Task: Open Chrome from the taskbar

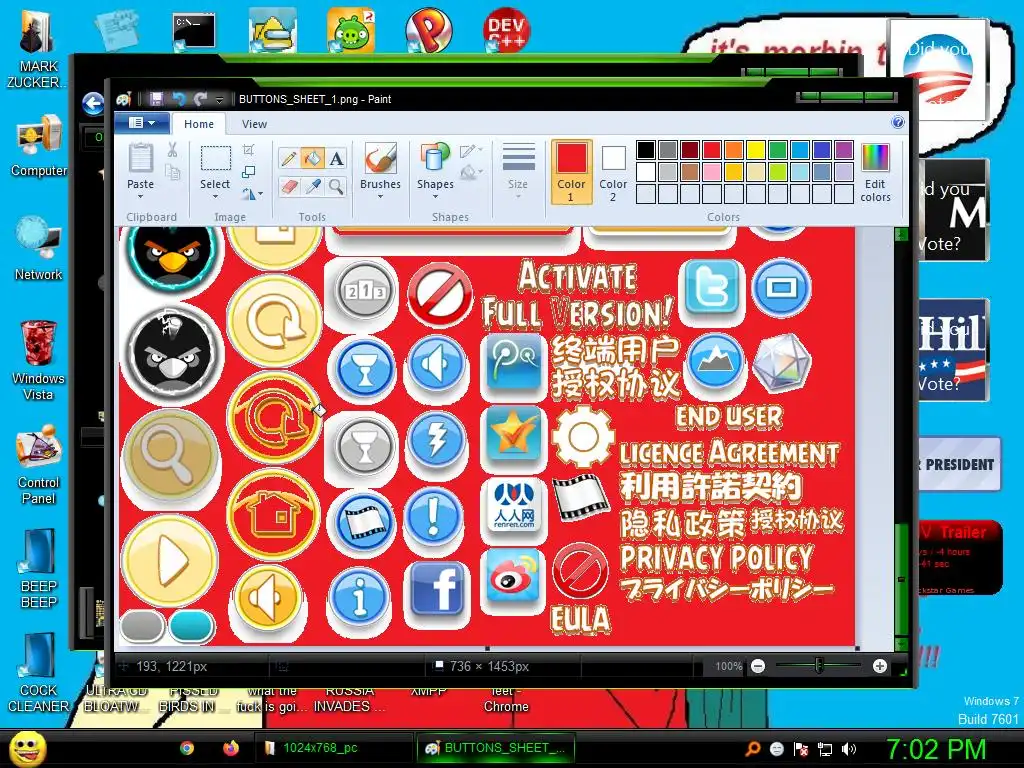Action: point(187,748)
